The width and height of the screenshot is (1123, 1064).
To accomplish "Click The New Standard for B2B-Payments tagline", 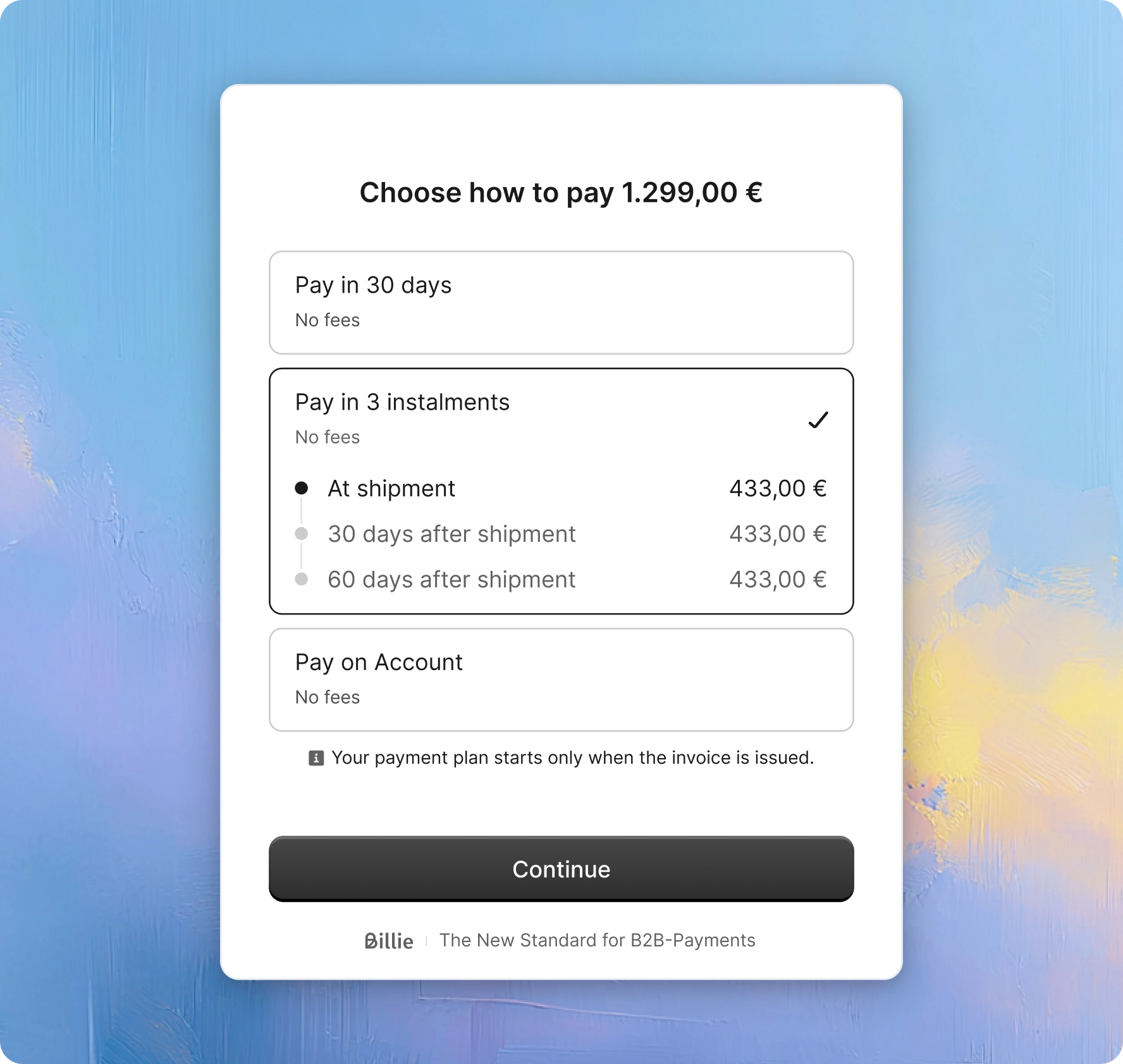I will (598, 940).
